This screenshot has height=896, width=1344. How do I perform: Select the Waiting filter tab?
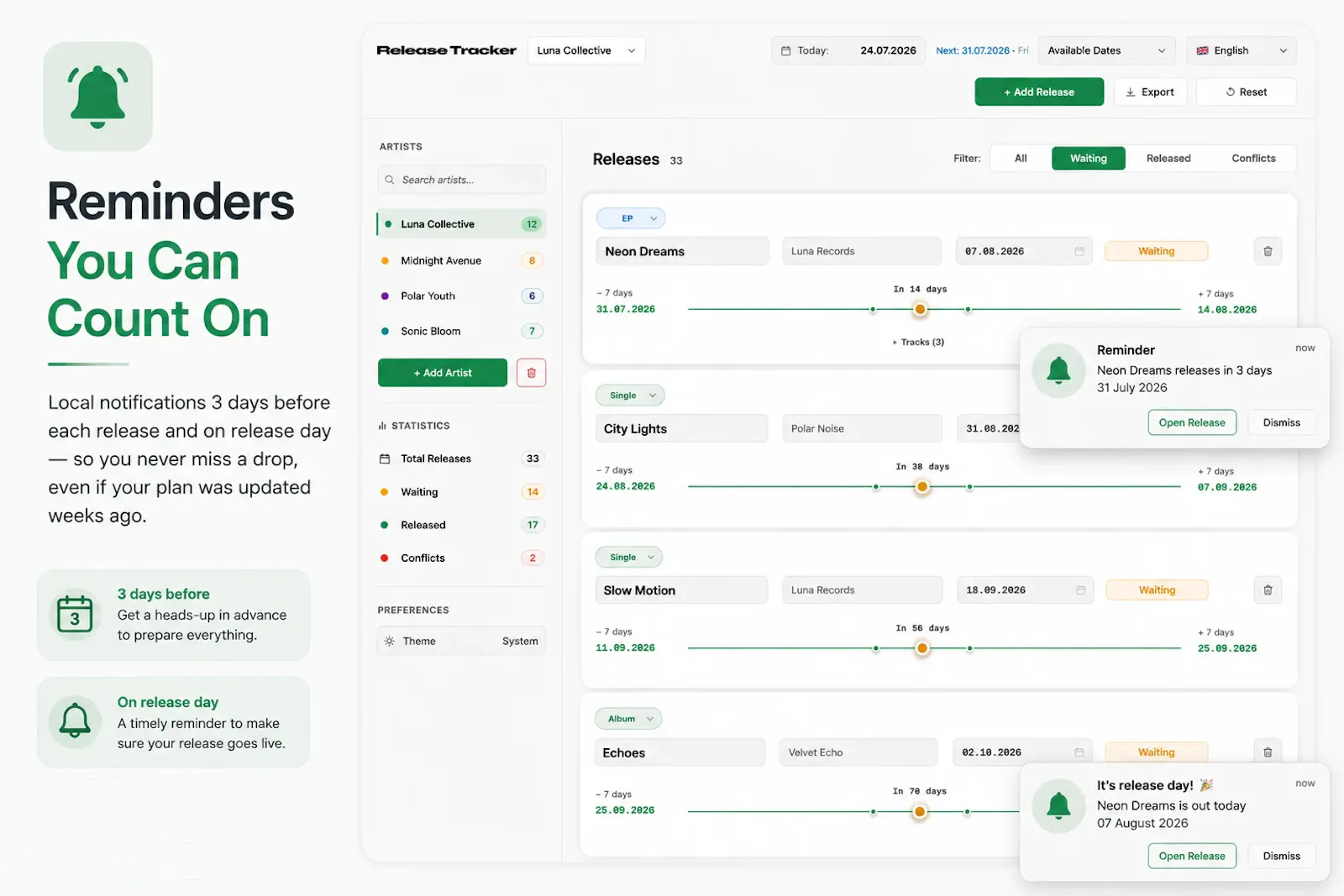coord(1089,158)
